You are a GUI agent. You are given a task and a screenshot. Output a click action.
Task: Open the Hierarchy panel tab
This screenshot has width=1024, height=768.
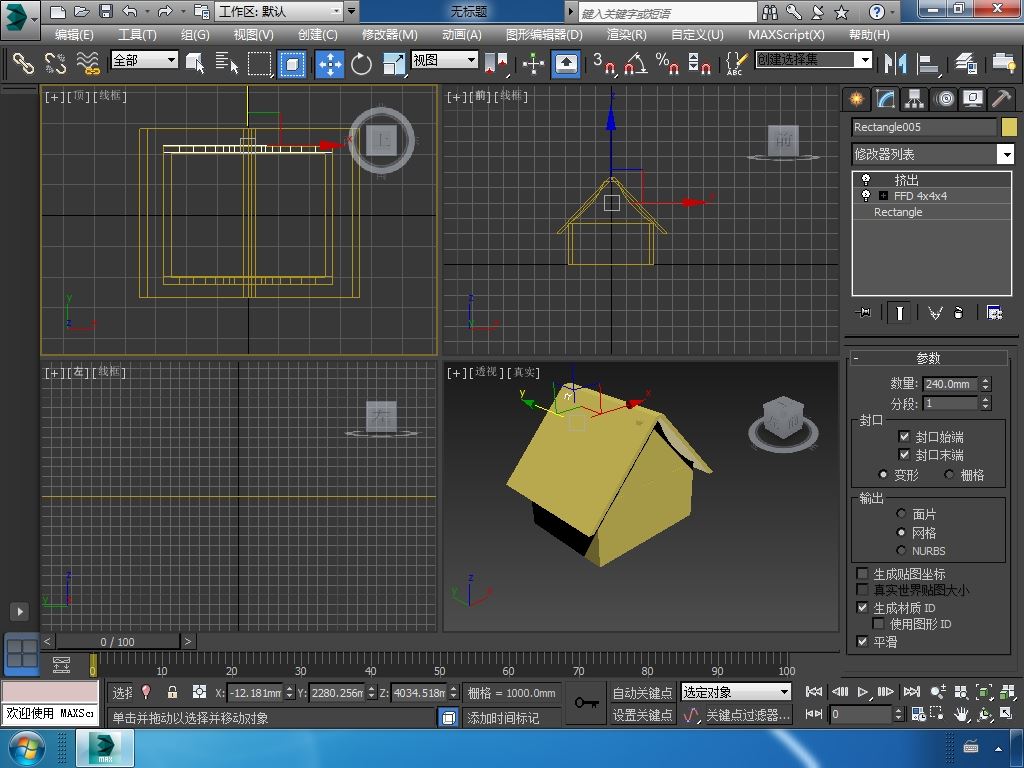coord(914,99)
